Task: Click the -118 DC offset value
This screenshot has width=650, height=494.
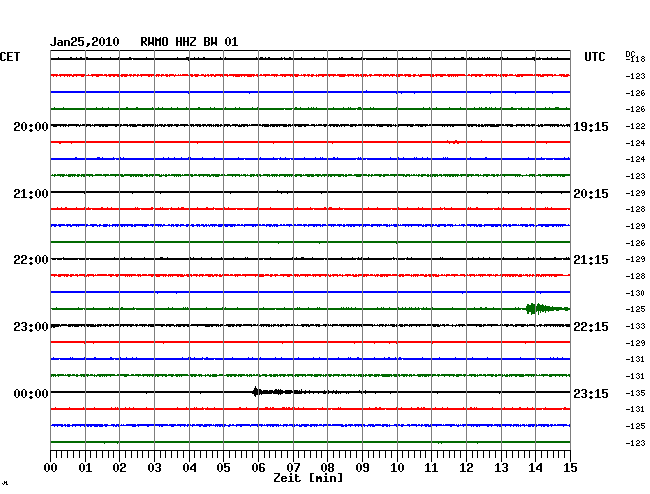Action: point(635,59)
